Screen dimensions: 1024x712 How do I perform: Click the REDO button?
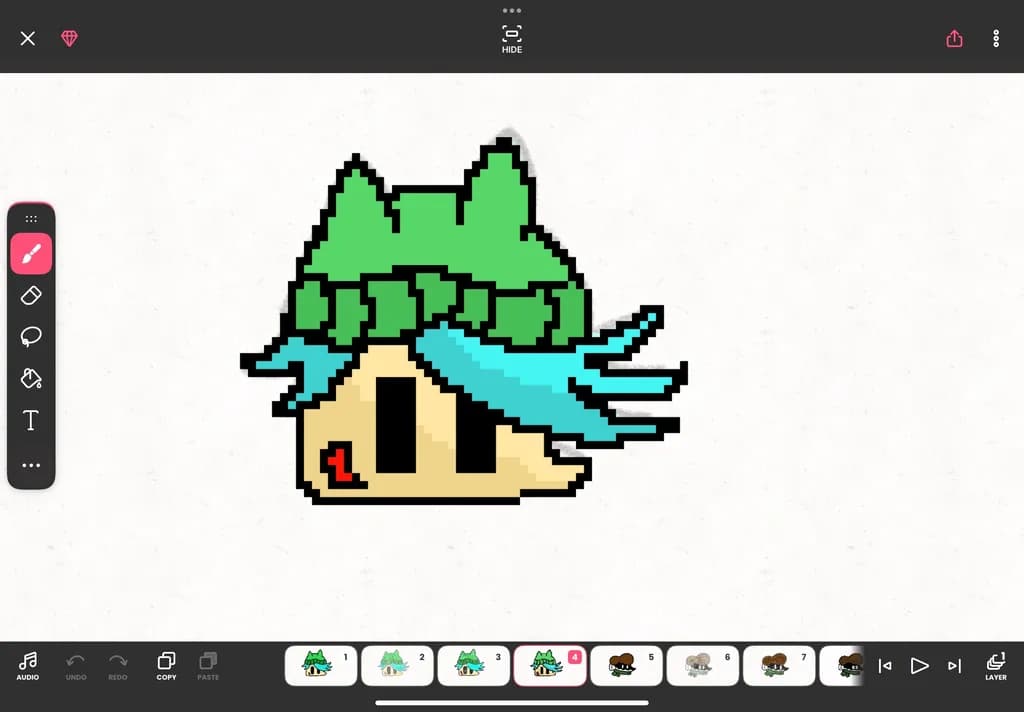click(118, 666)
